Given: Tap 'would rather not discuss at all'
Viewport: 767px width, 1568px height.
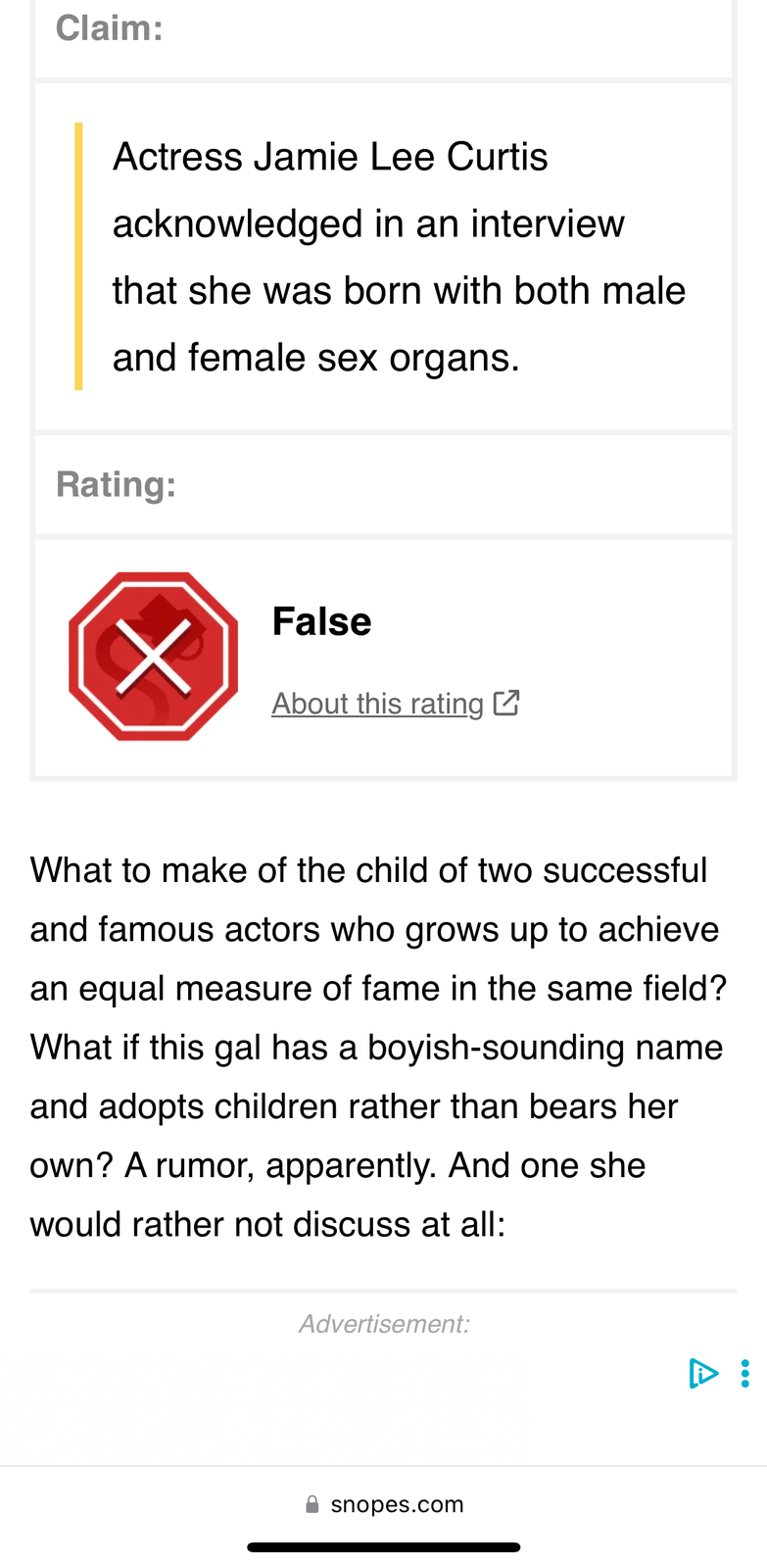Looking at the screenshot, I should click(x=266, y=1224).
